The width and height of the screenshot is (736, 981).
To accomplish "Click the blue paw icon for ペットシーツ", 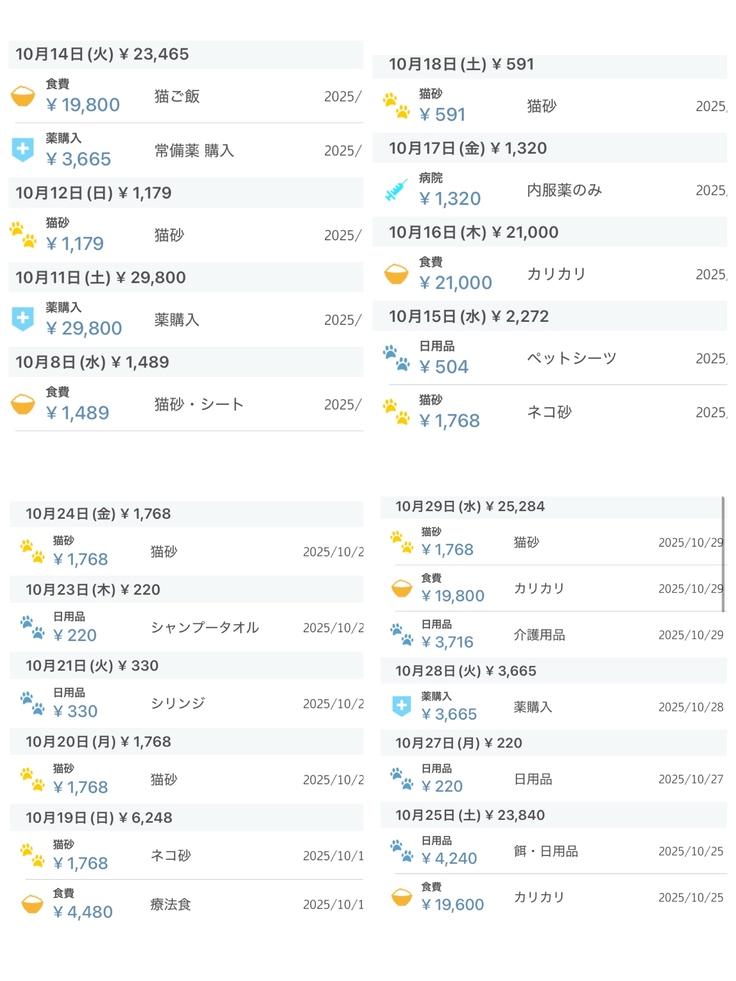I will coord(396,358).
